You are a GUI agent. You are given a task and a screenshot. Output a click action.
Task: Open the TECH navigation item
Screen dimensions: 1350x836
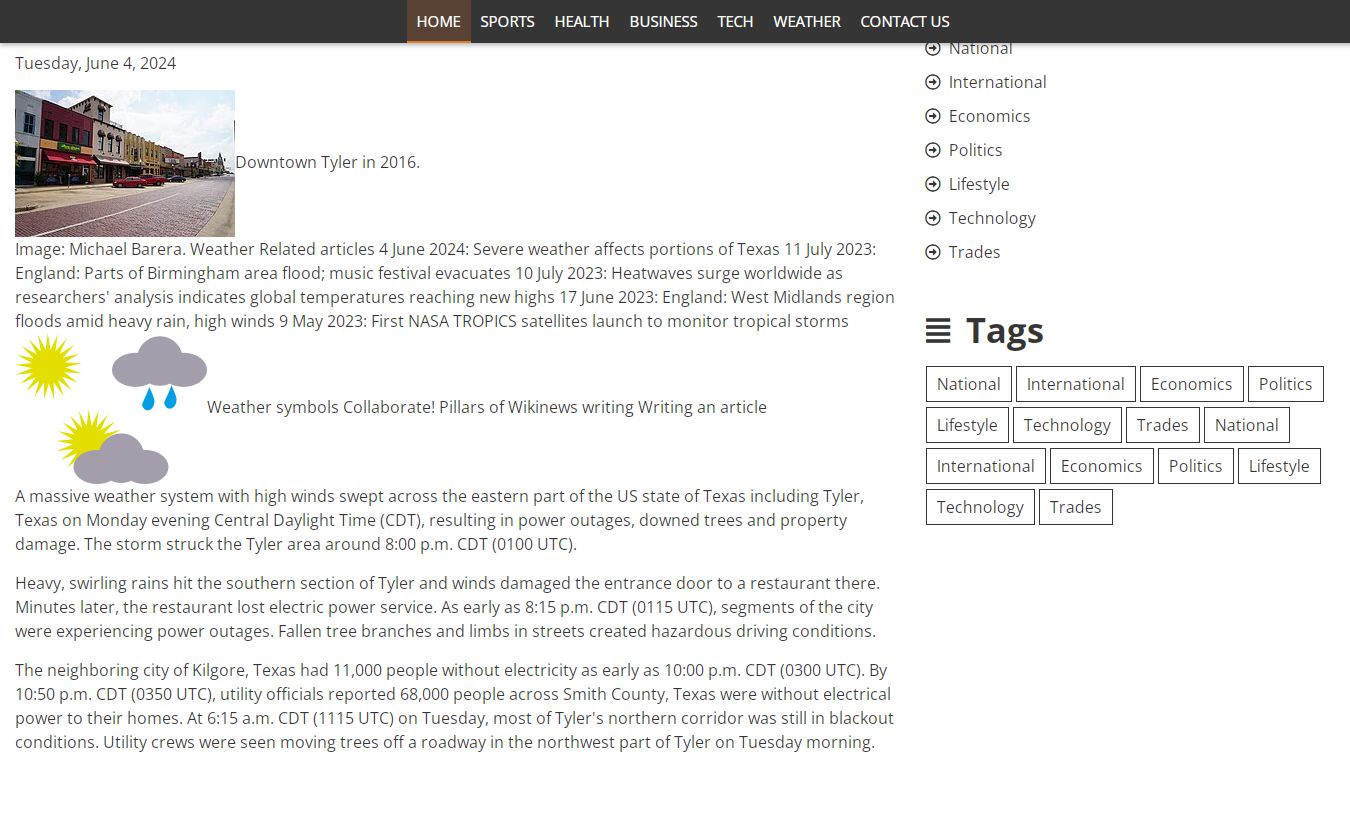click(735, 21)
